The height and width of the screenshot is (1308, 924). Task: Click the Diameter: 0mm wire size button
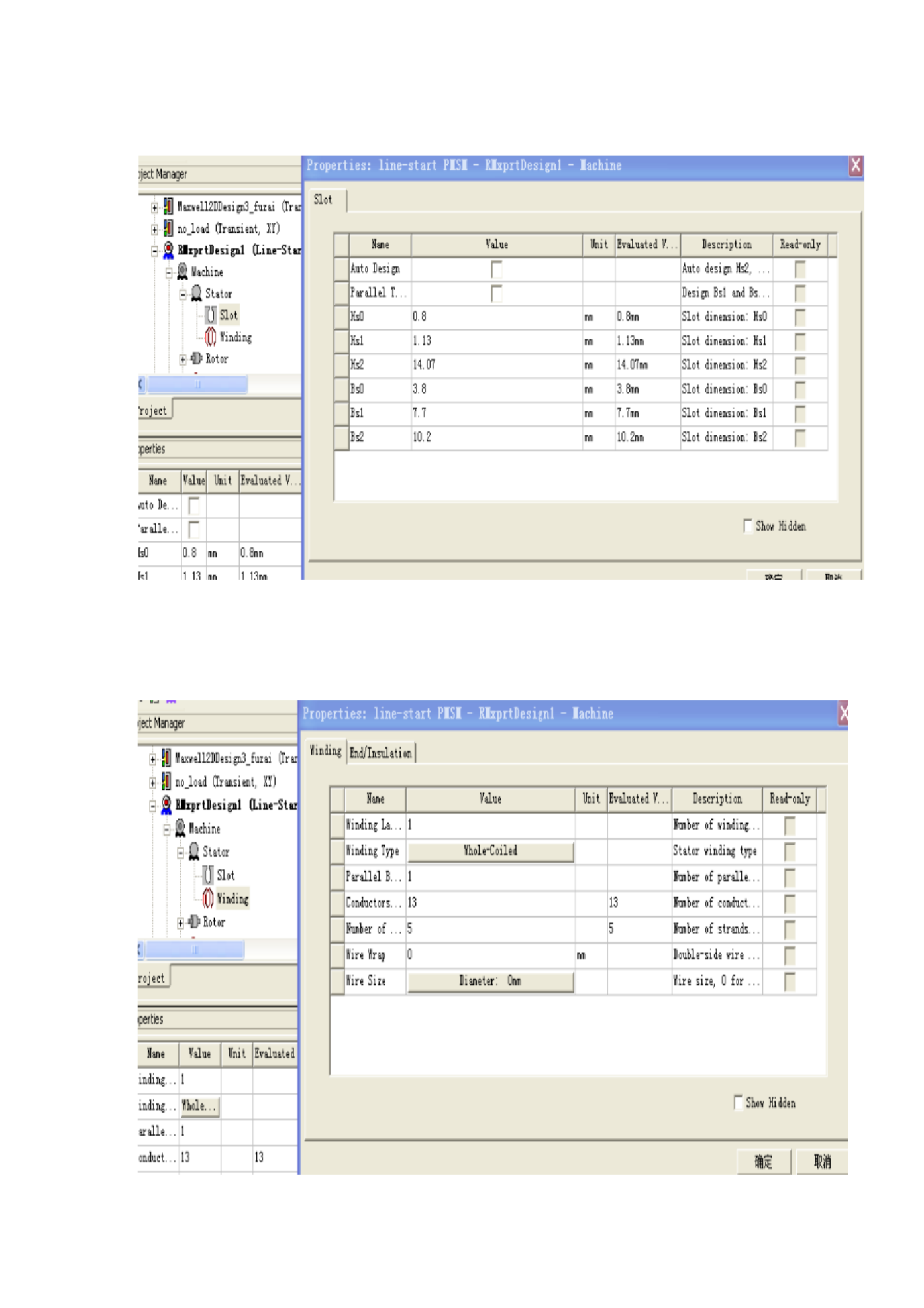[x=490, y=981]
